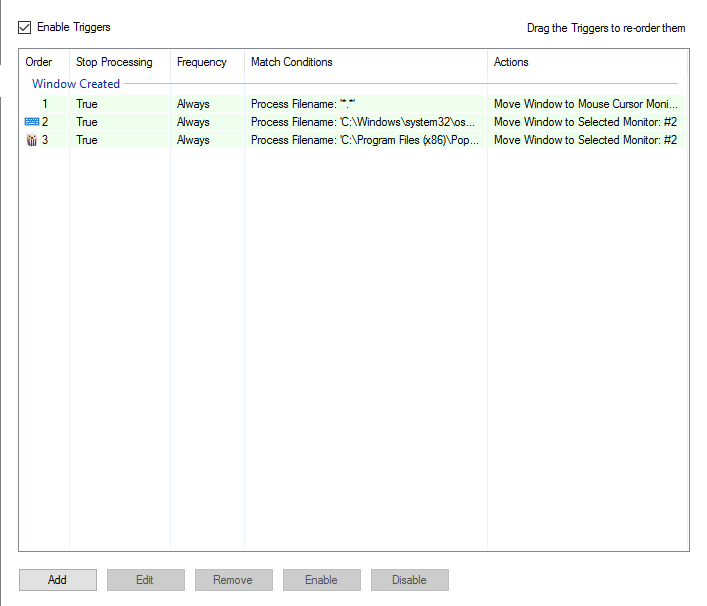Click the Actions column header

[511, 62]
